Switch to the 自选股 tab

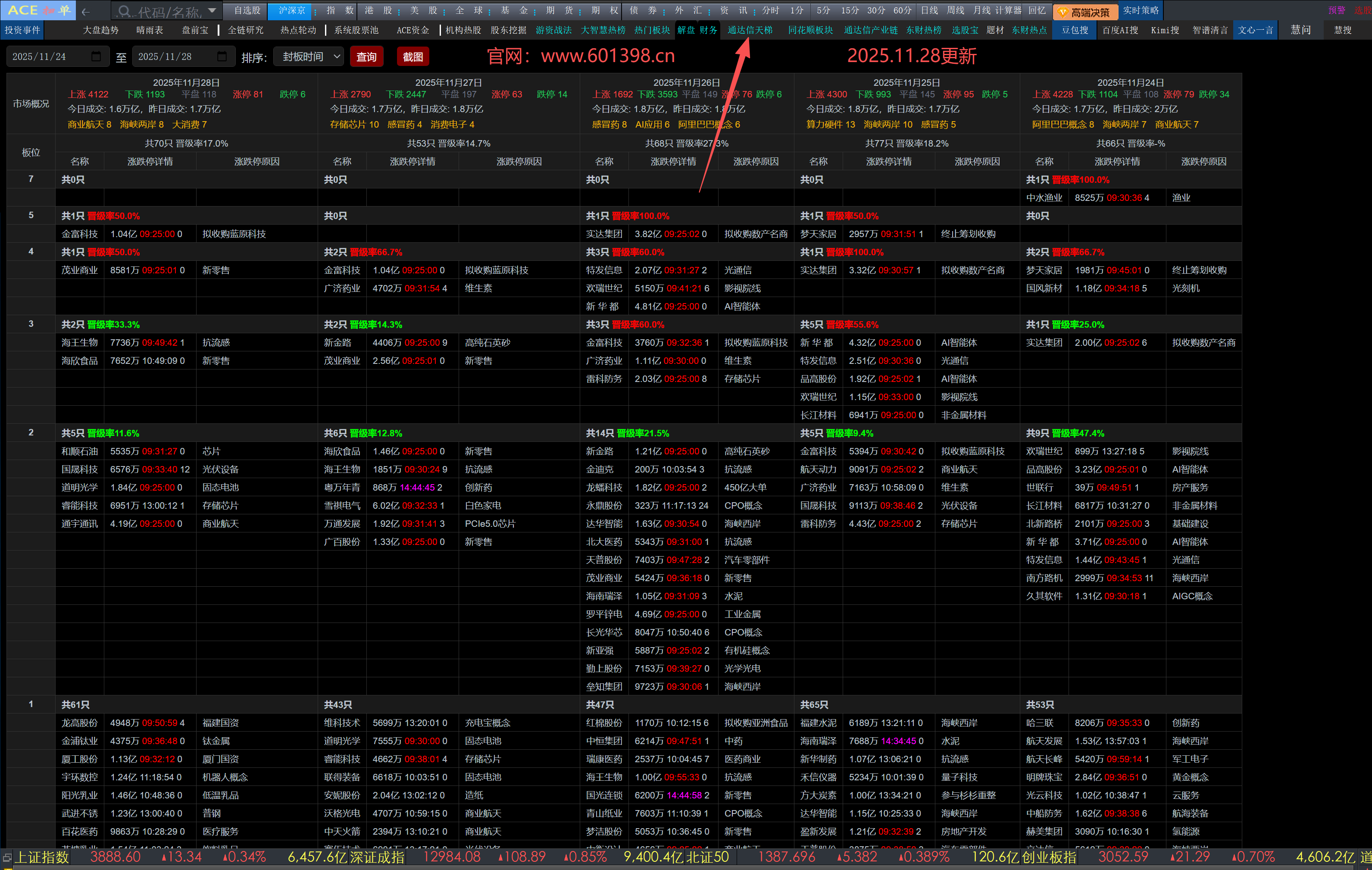coord(247,11)
